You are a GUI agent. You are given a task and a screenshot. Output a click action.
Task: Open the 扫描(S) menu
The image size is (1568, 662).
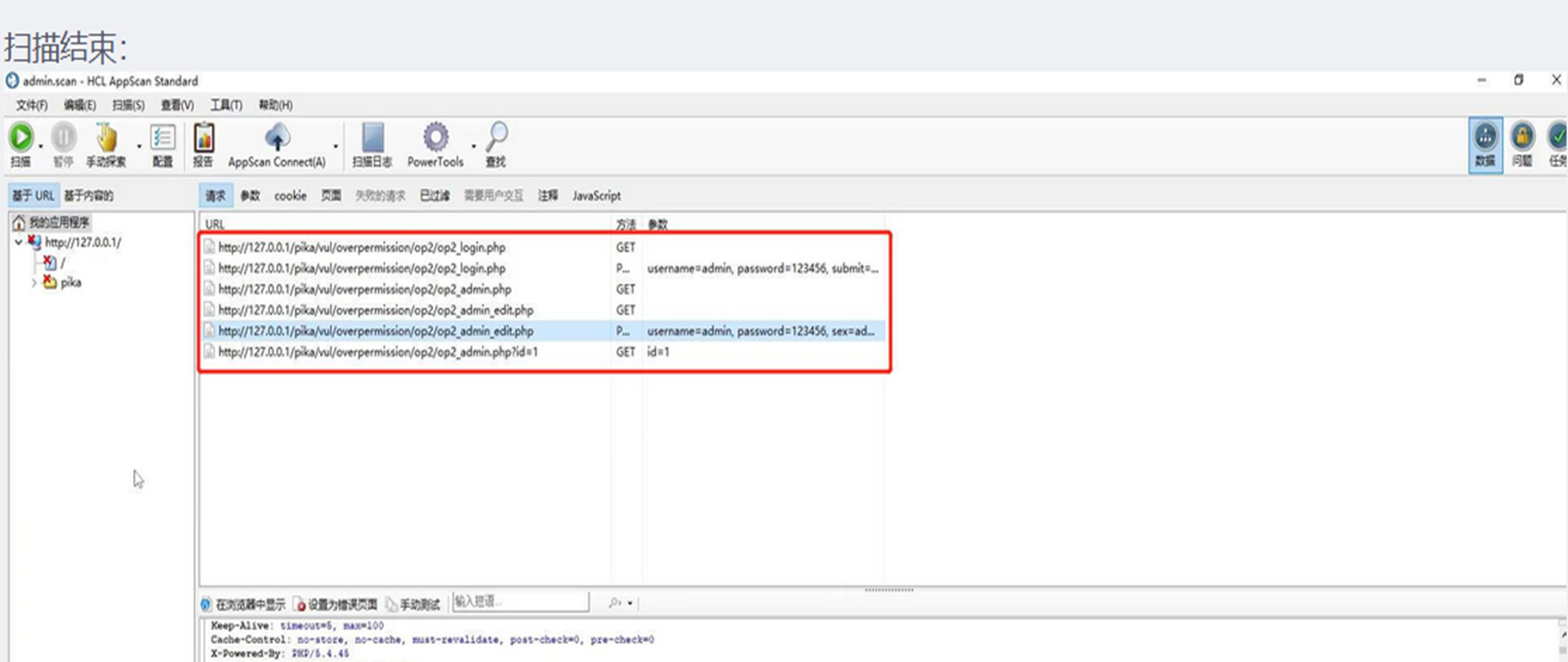click(129, 105)
